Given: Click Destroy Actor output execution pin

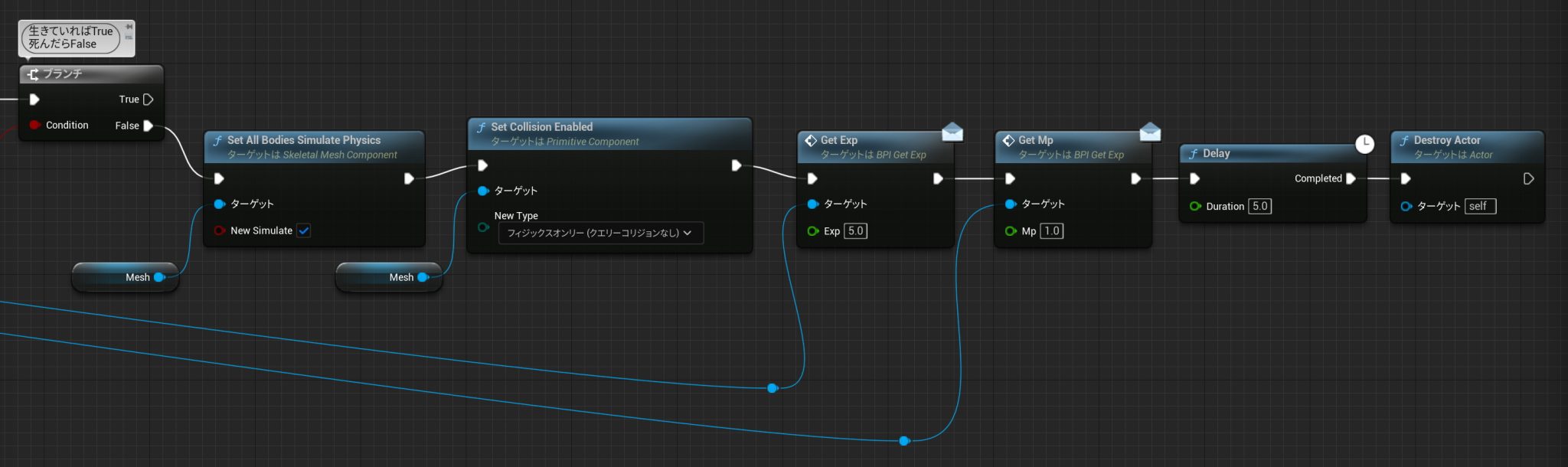Looking at the screenshot, I should pos(1528,178).
